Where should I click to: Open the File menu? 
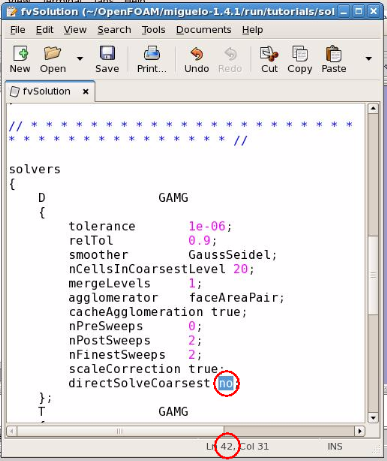(18, 30)
